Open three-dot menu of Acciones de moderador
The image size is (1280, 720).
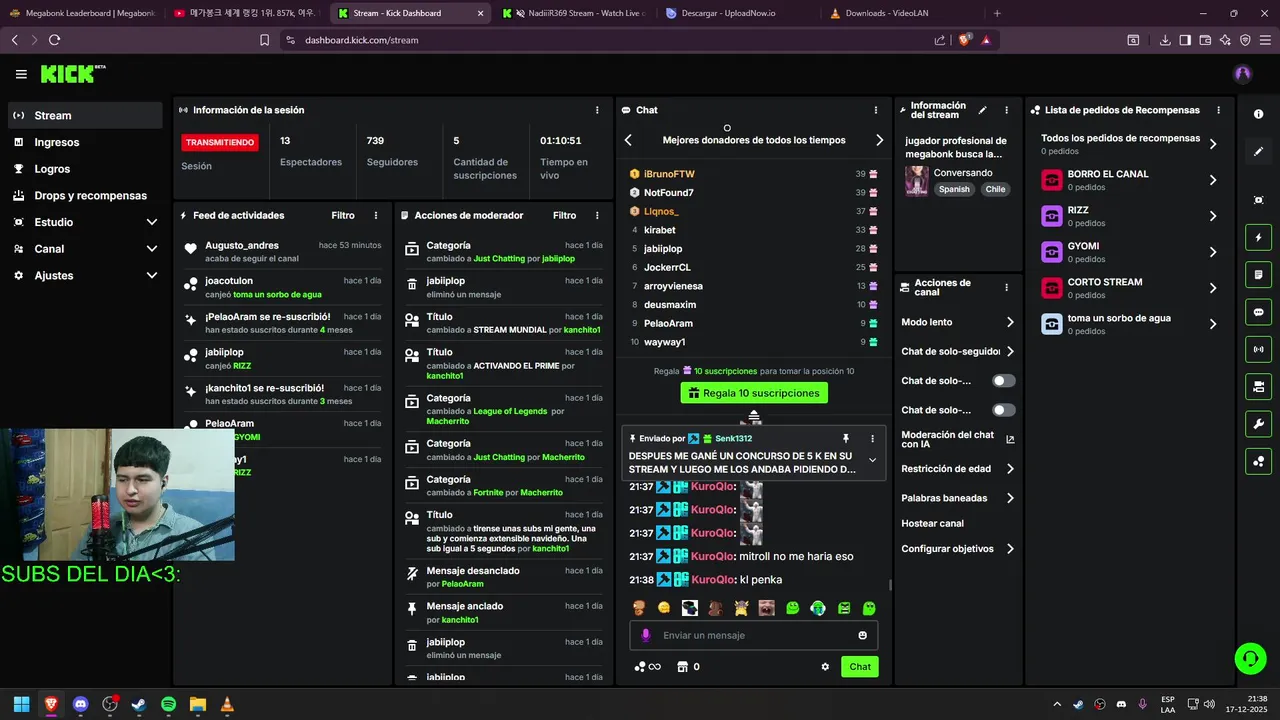pos(597,215)
